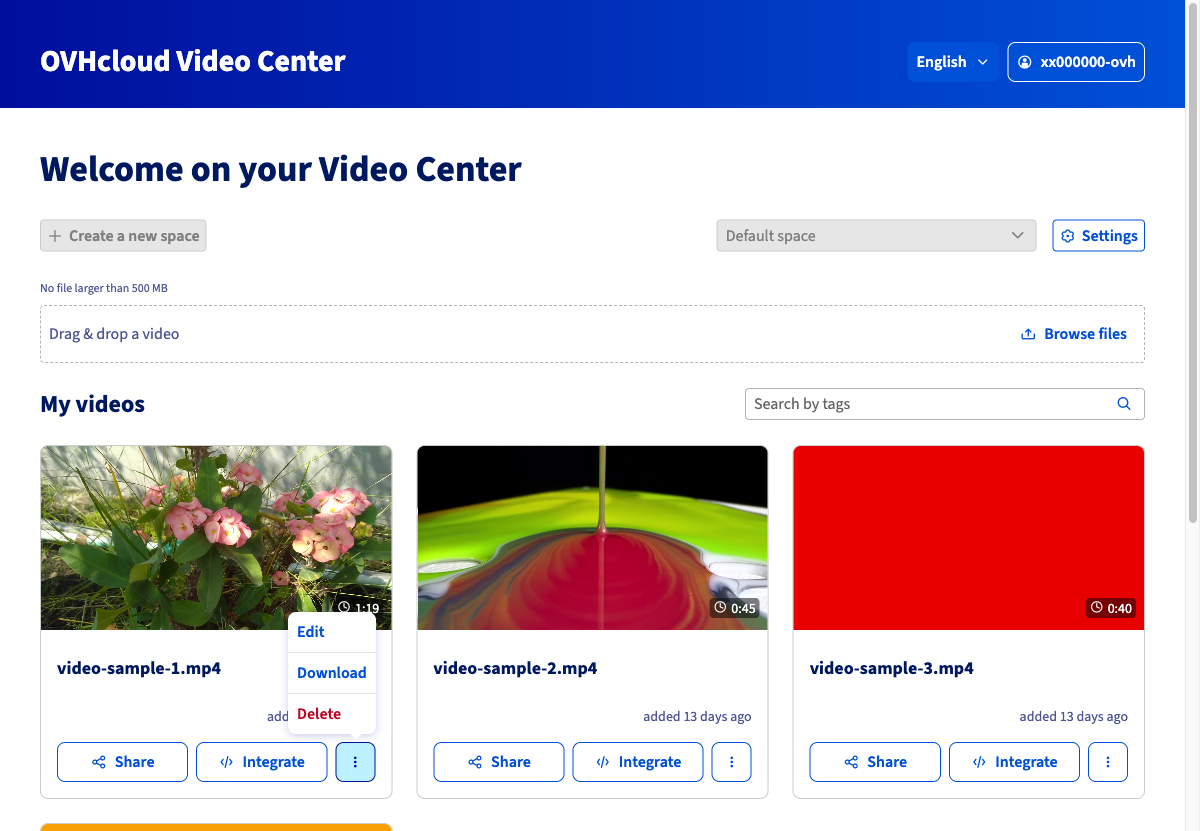Image resolution: width=1200 pixels, height=831 pixels.
Task: Choose Download from the video context menu
Action: (331, 672)
